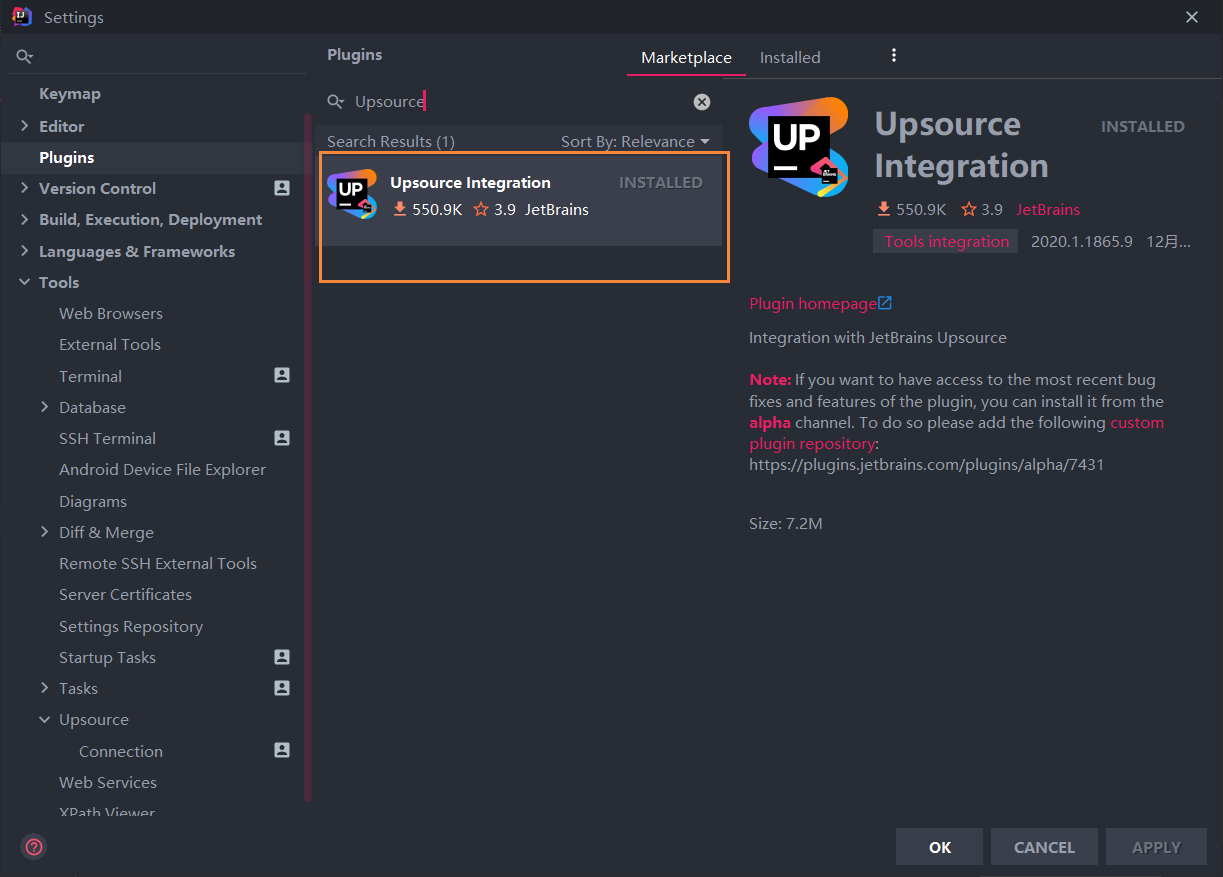Close the Settings dialog
Image resolution: width=1223 pixels, height=877 pixels.
click(x=1192, y=17)
